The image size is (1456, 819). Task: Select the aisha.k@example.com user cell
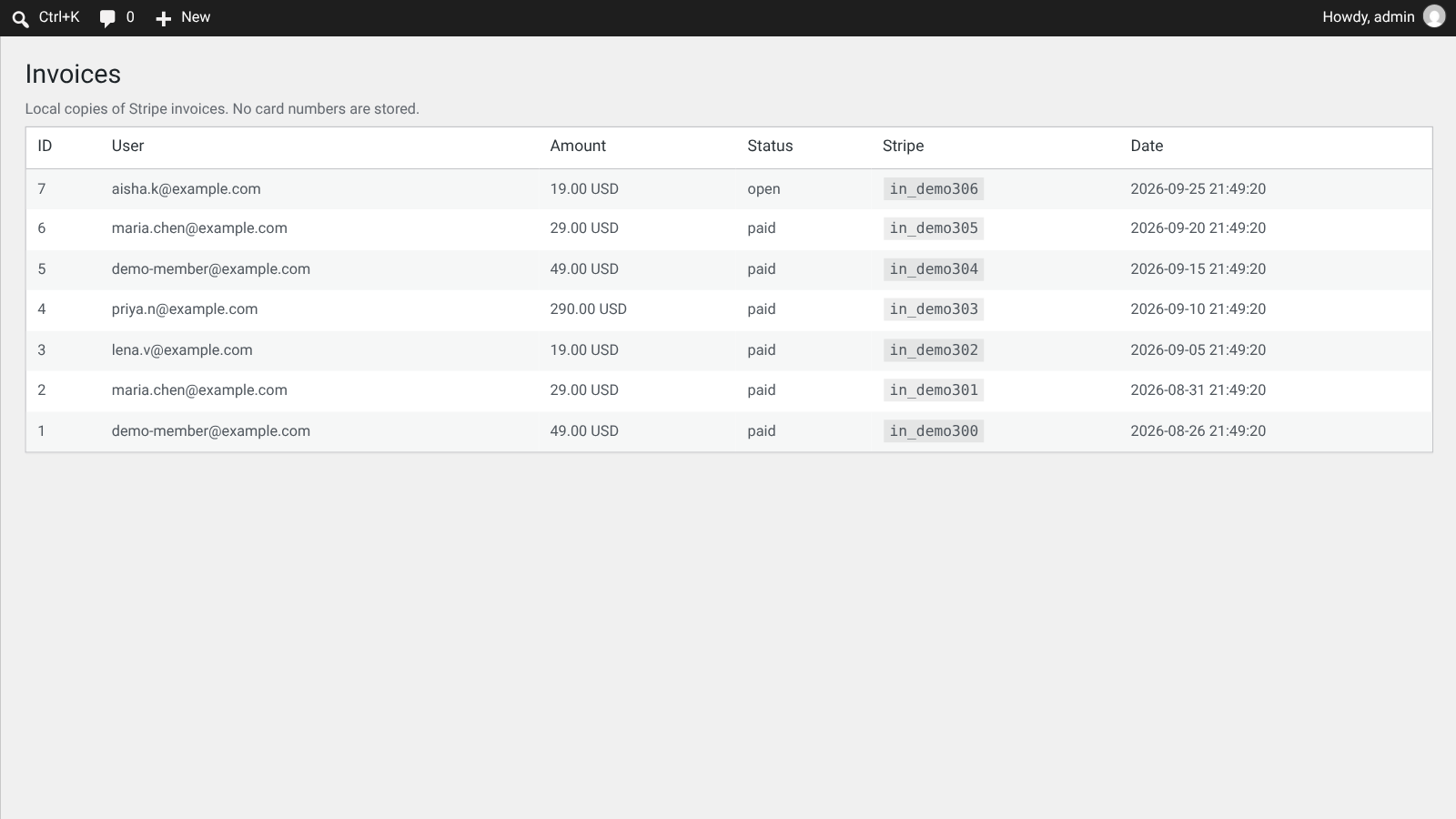click(186, 189)
